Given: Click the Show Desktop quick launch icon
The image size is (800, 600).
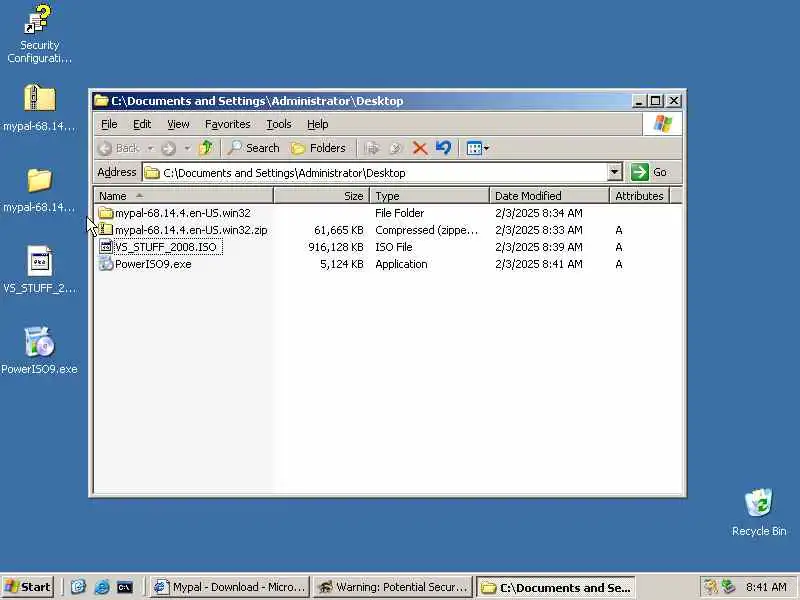Looking at the screenshot, I should point(78,587).
